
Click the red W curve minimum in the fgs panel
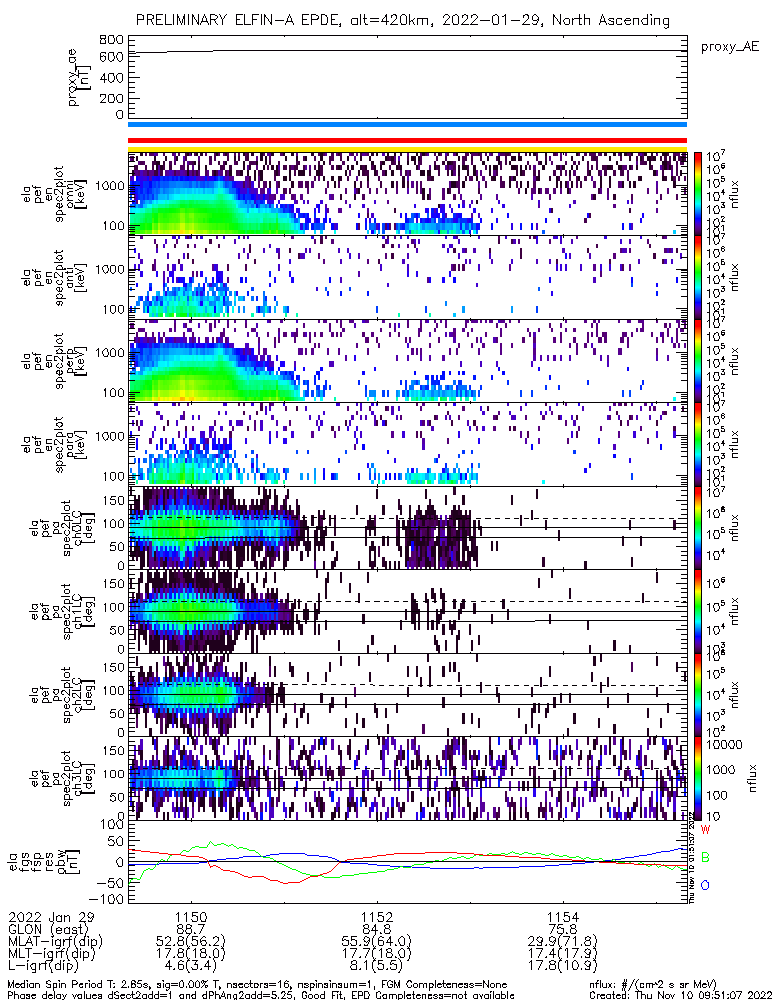point(287,883)
